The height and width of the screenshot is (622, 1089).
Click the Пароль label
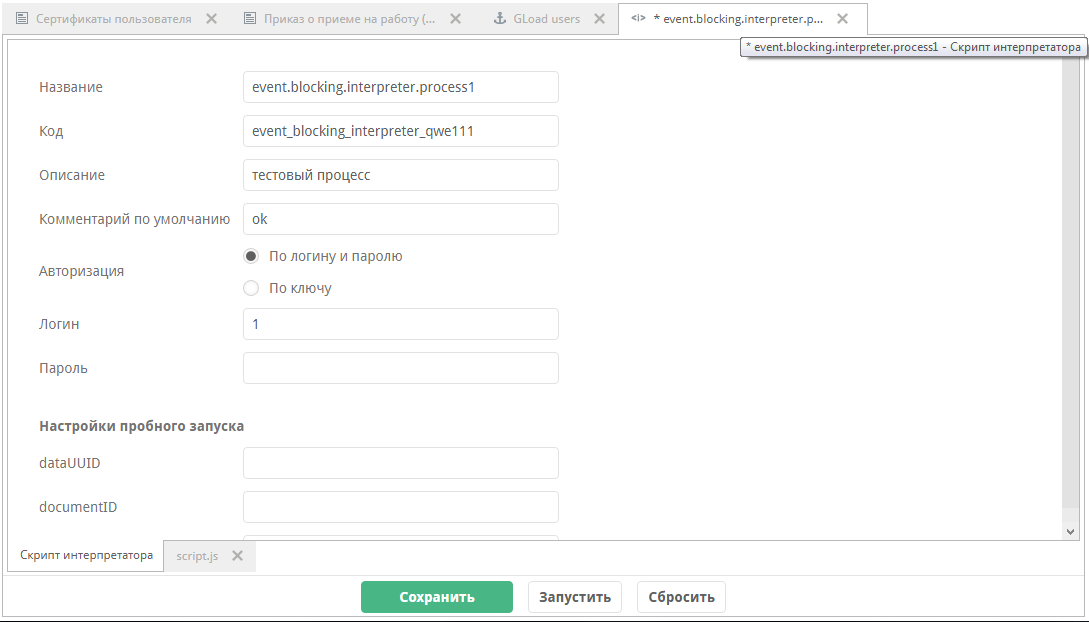pyautogui.click(x=63, y=369)
